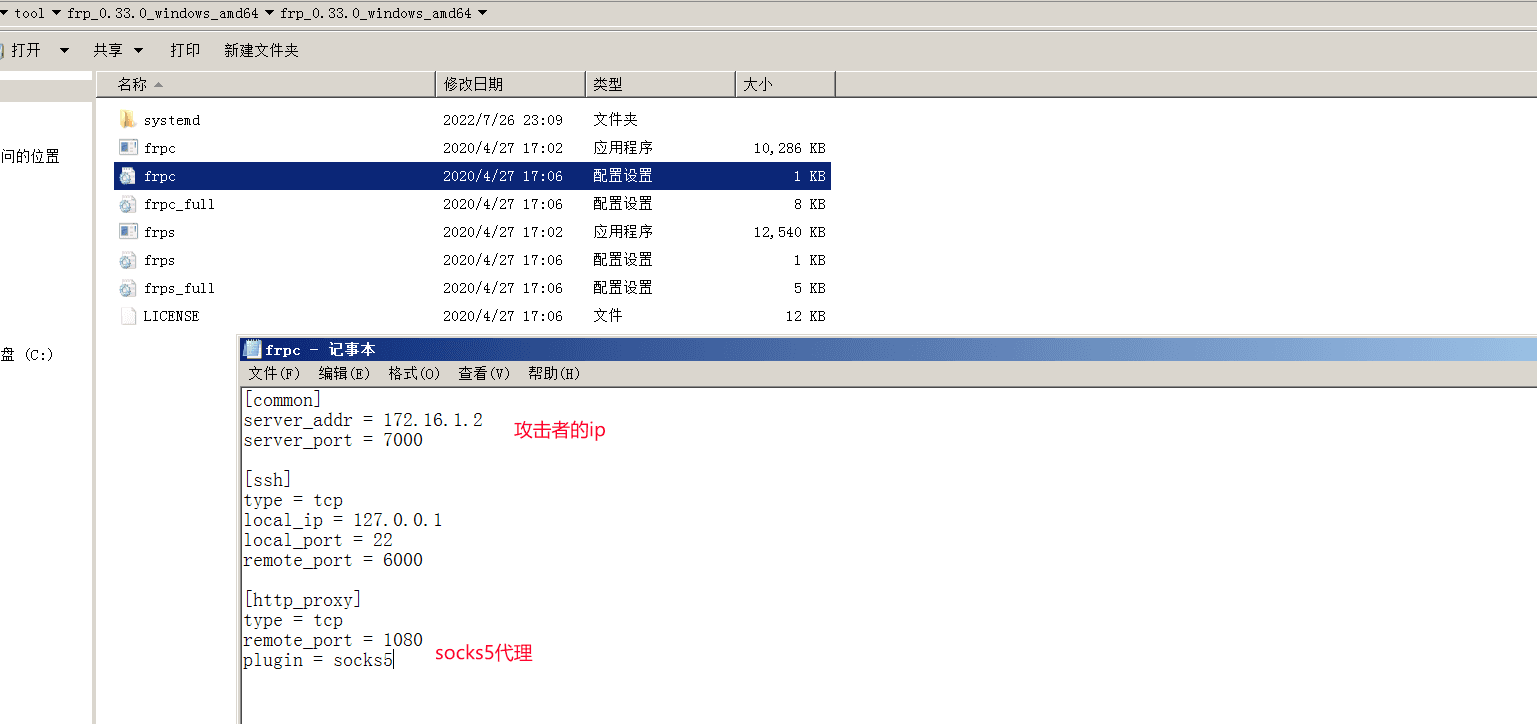Sort by the 名称 column header
Viewport: 1537px width, 724px height.
267,85
